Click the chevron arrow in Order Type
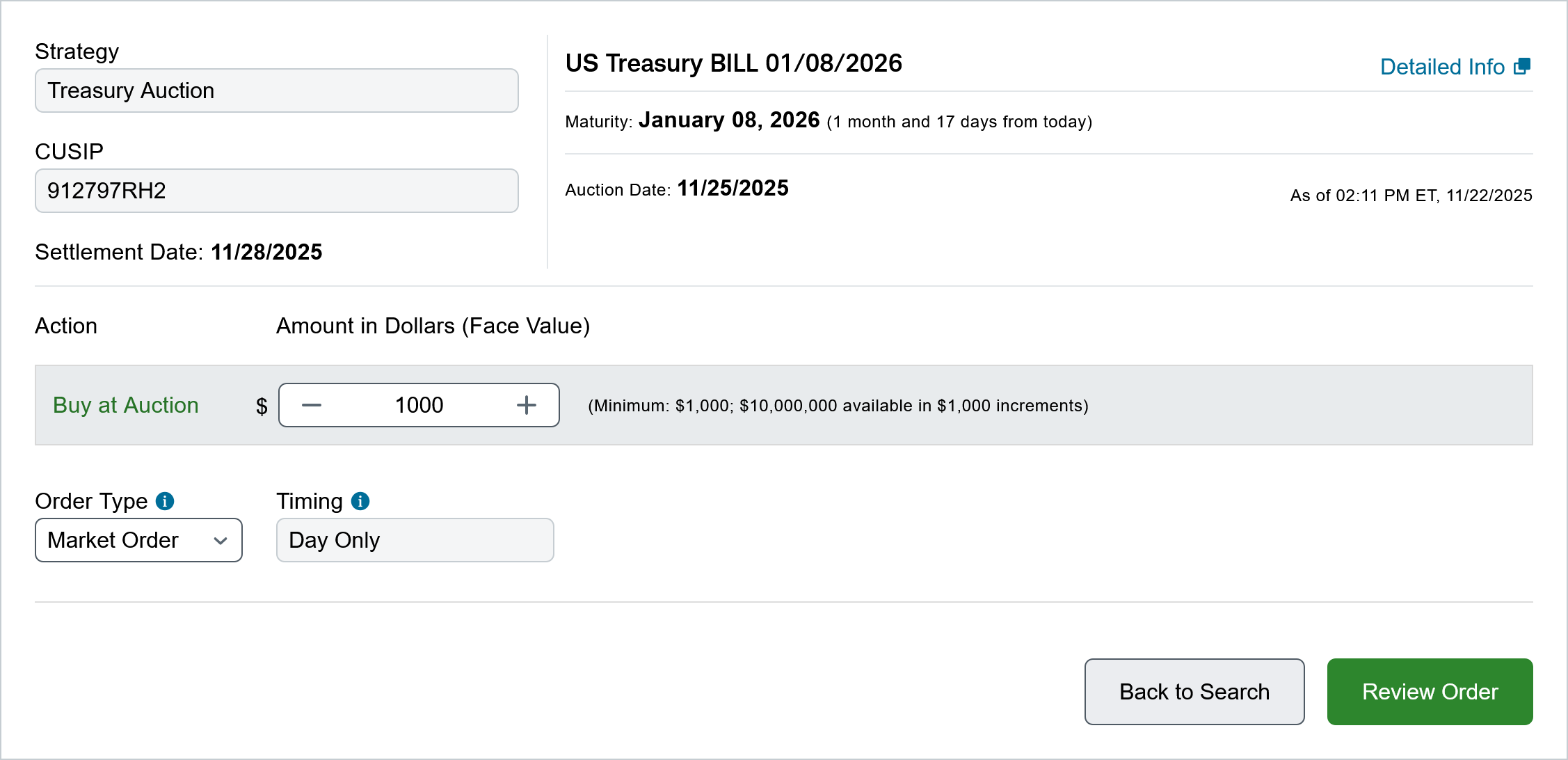Screen dimensions: 1568x760 pos(221,541)
